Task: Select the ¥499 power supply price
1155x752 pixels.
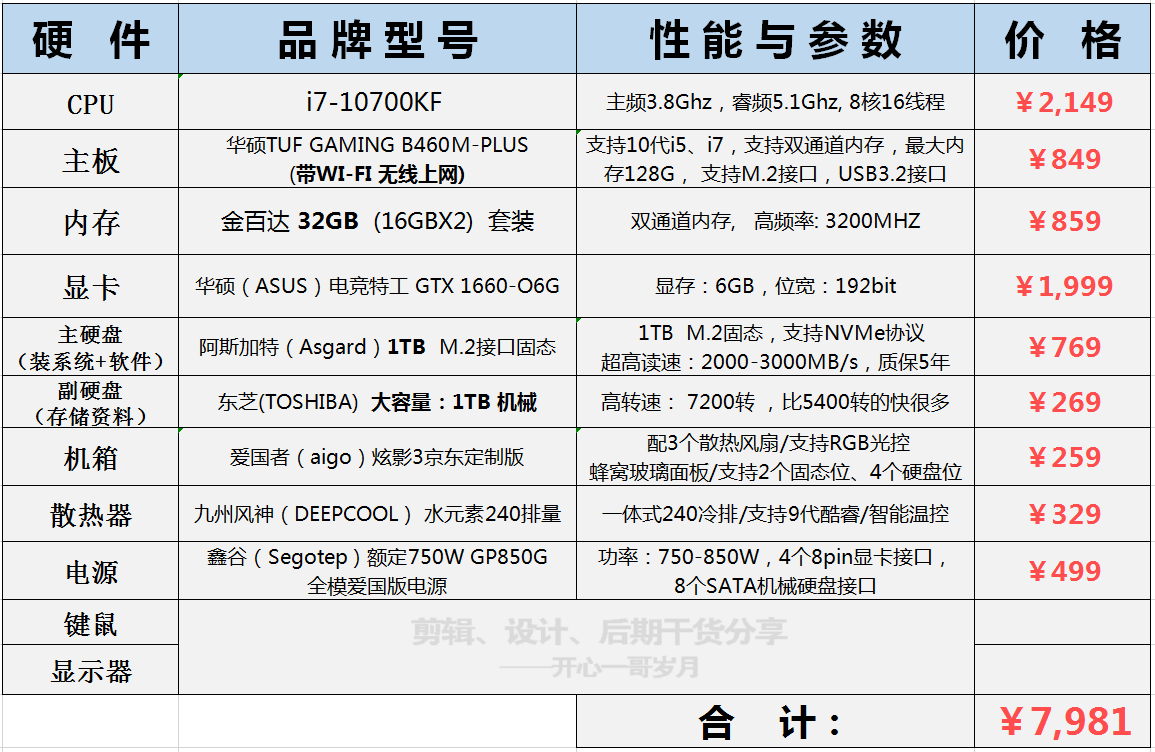Action: 1062,571
